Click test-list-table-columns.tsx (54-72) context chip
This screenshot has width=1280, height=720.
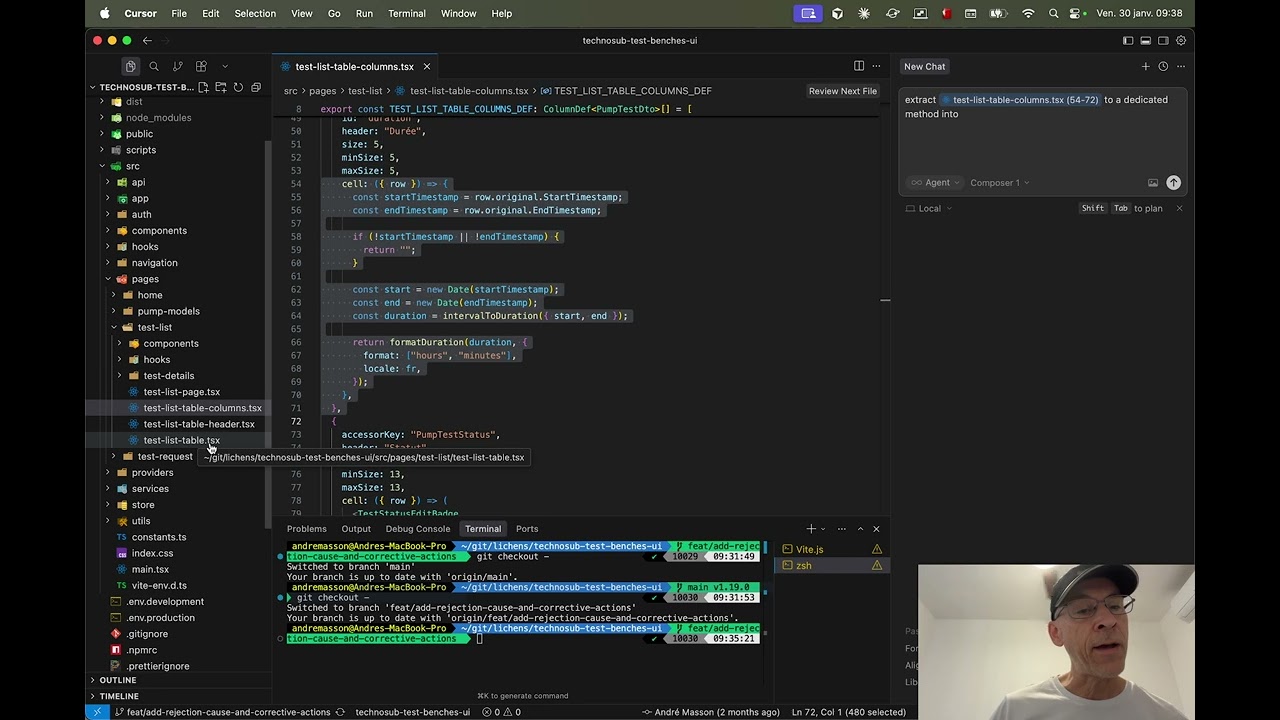pyautogui.click(x=1020, y=100)
